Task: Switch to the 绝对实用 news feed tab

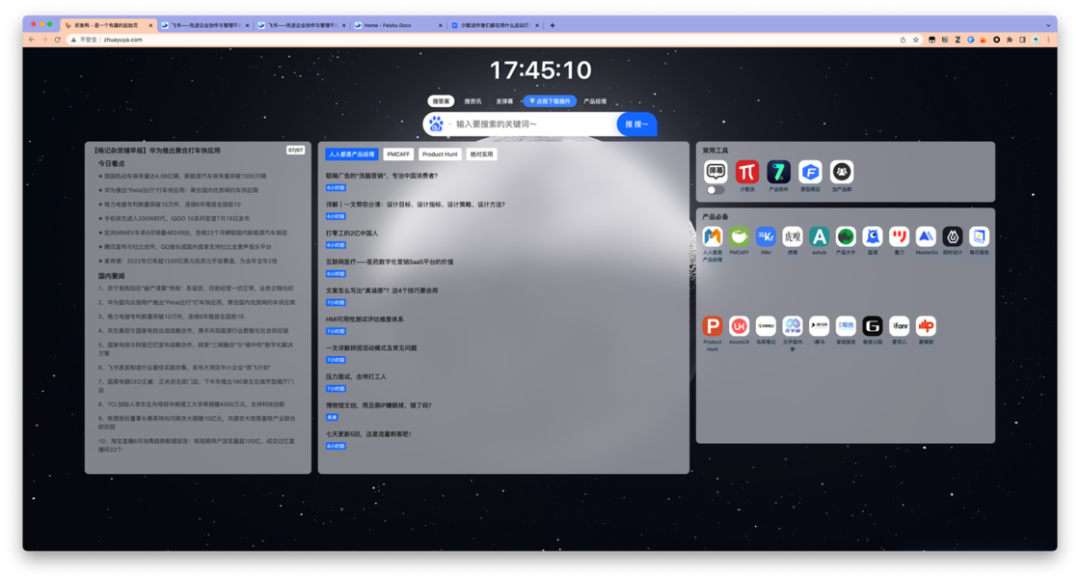Action: 481,154
